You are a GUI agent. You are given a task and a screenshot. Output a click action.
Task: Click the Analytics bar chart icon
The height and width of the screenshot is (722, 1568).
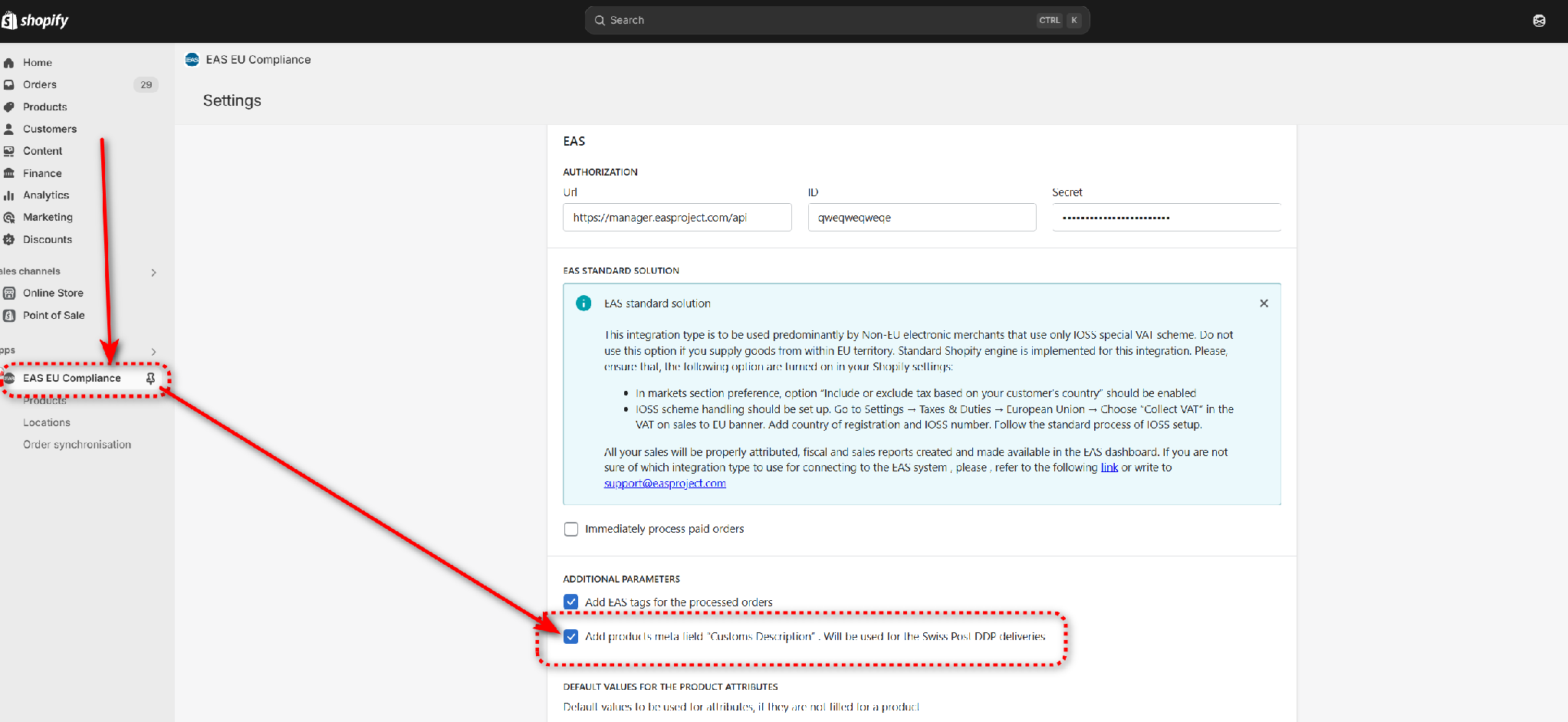click(9, 195)
